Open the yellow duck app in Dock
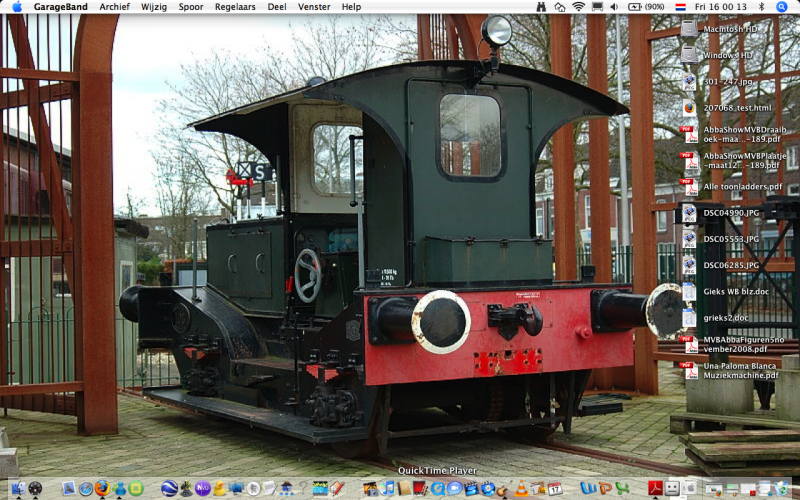Image resolution: width=800 pixels, height=500 pixels. pos(219,488)
